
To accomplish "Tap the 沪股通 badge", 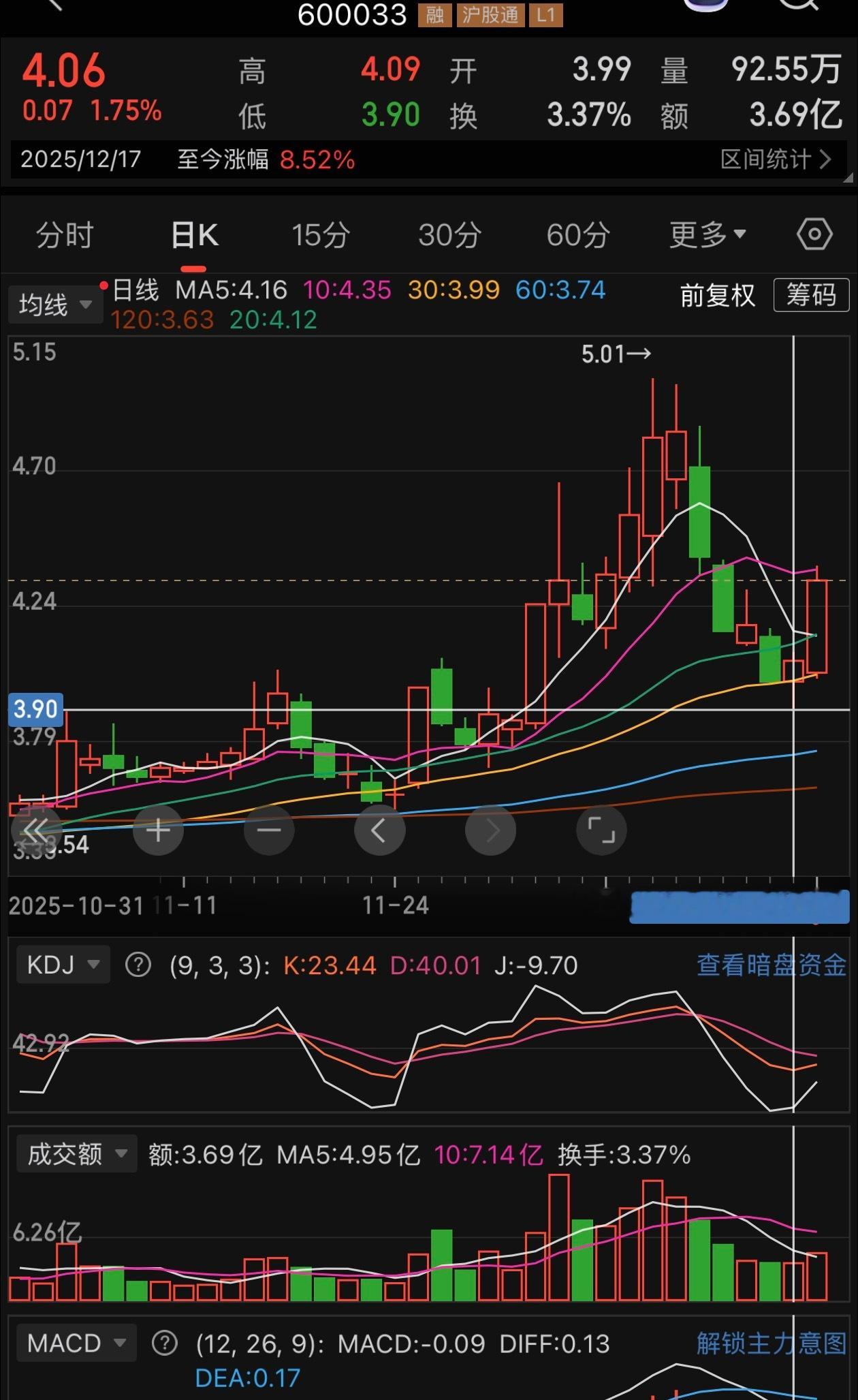I will 490,14.
